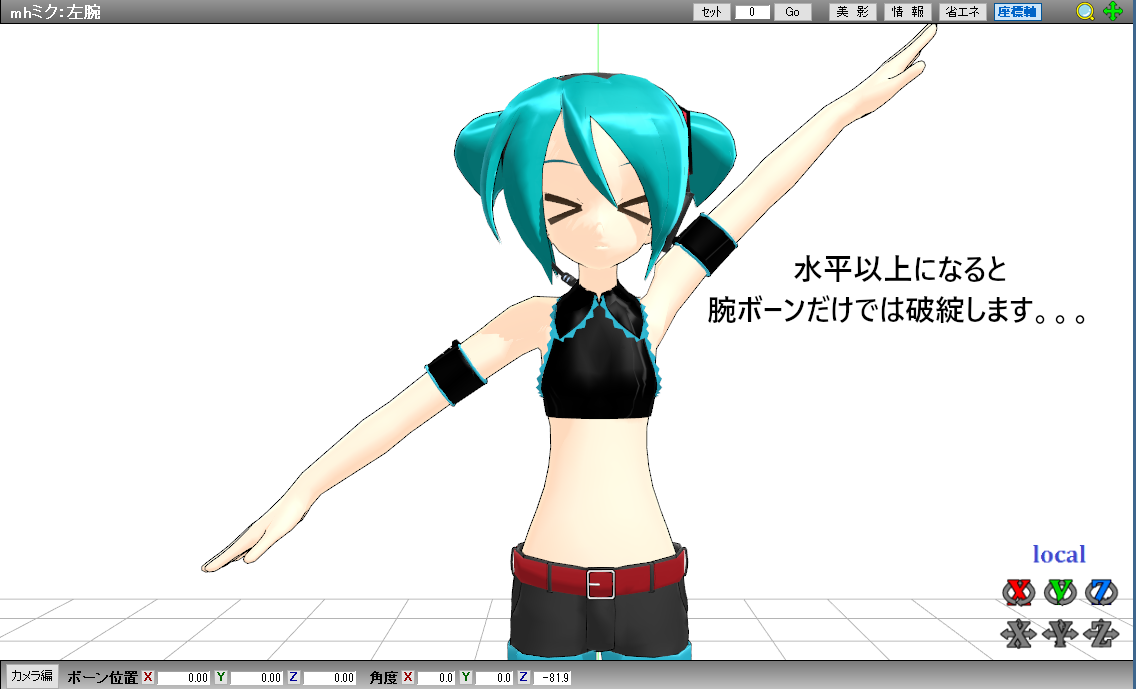
Task: Click the bone position Y label button
Action: 221,677
